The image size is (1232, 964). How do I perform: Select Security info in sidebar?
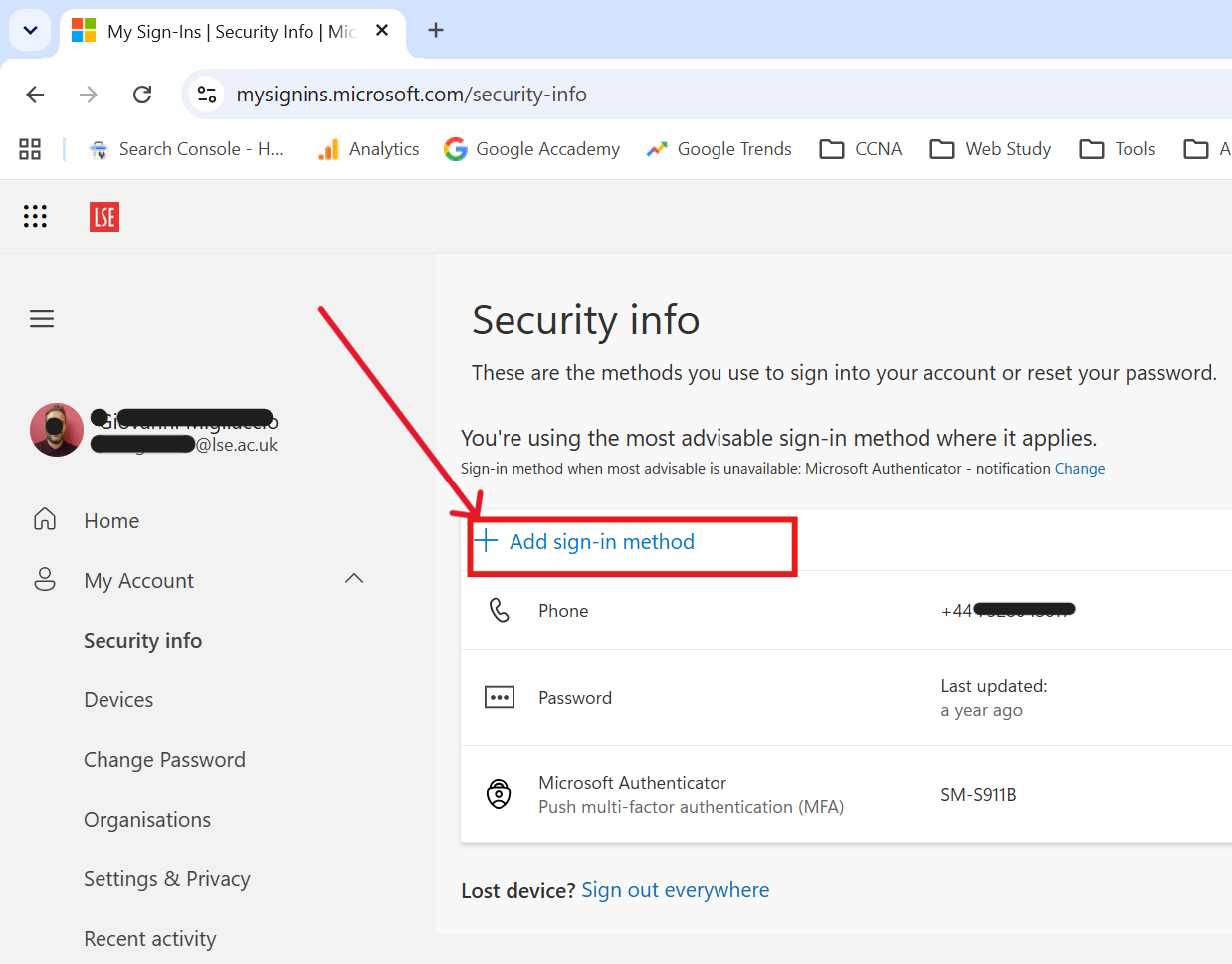click(x=142, y=640)
